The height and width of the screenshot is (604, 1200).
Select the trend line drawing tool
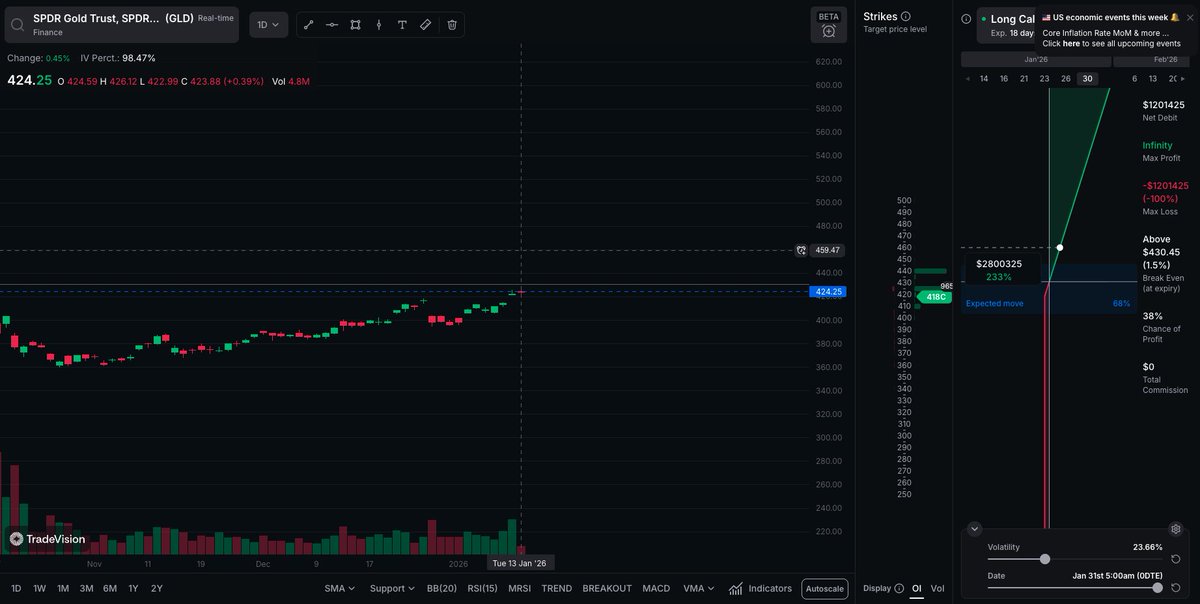coord(308,25)
